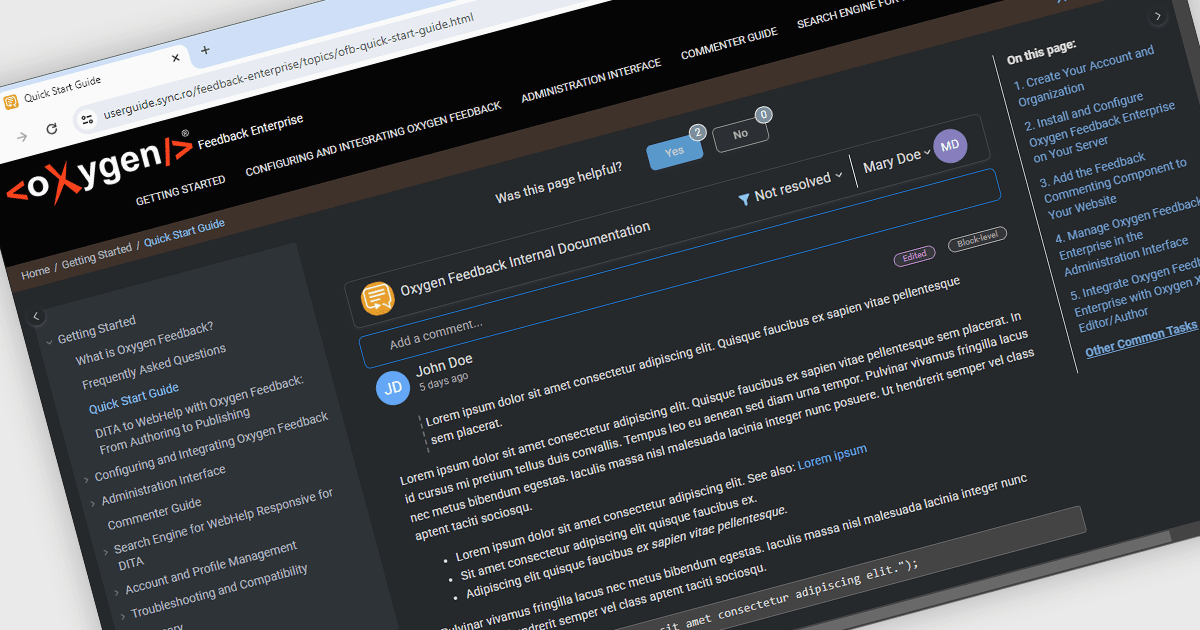
Task: Click the '5 days ago' timestamp
Action: [x=443, y=380]
